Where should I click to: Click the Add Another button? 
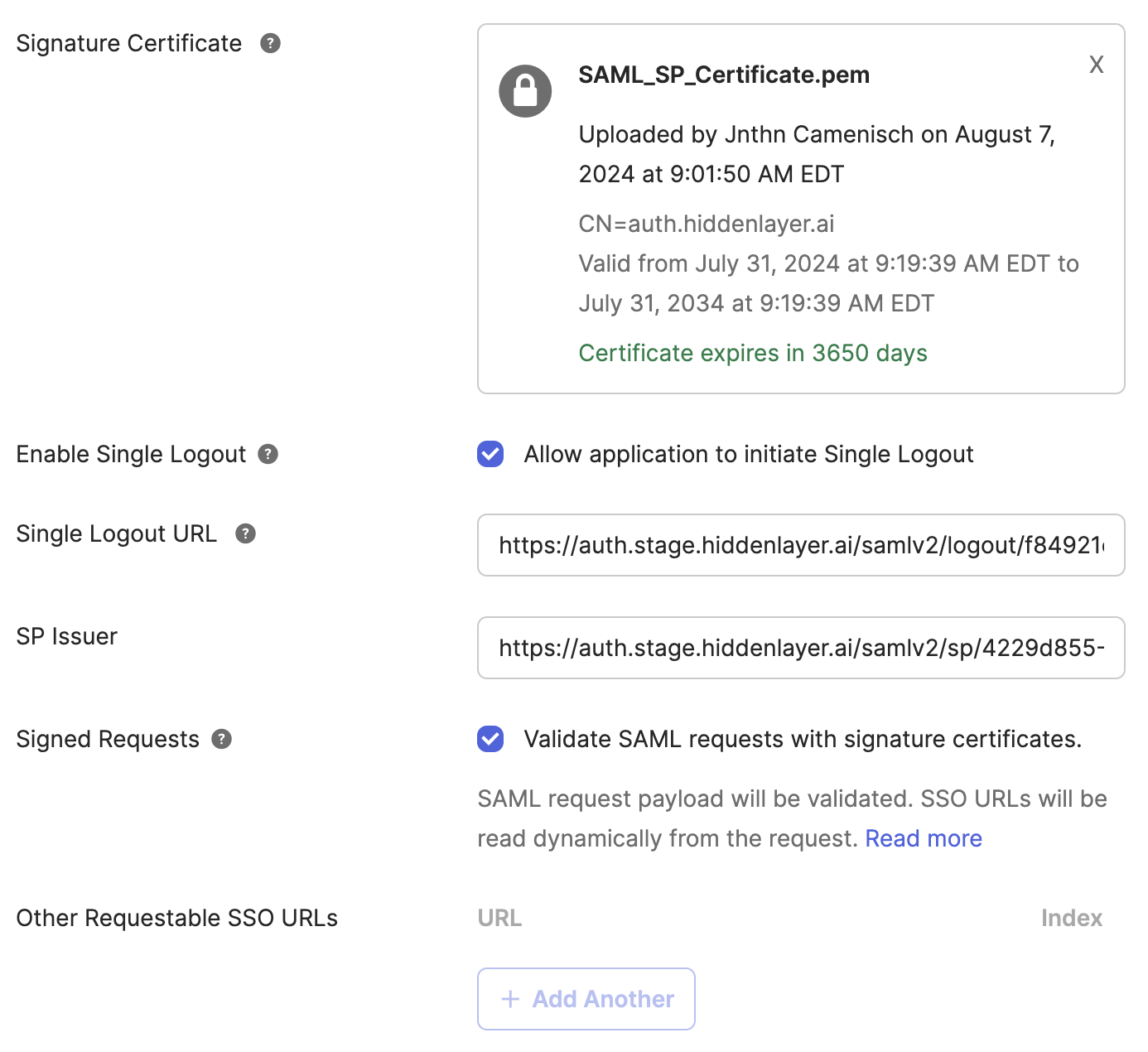pyautogui.click(x=586, y=999)
